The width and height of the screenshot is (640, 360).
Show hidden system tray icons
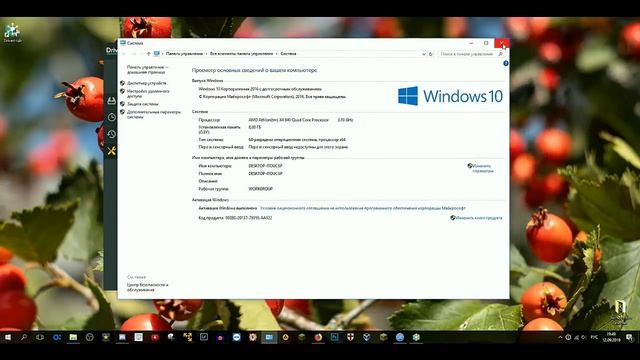click(x=560, y=337)
